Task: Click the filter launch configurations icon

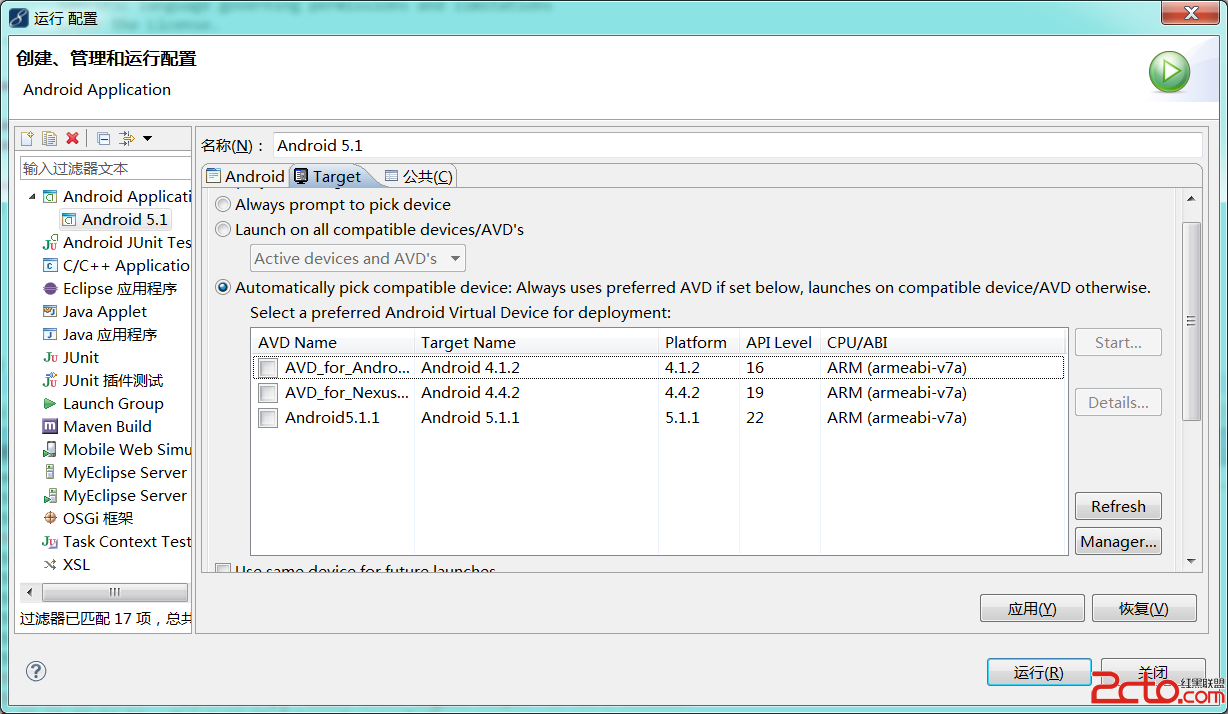Action: pyautogui.click(x=126, y=138)
